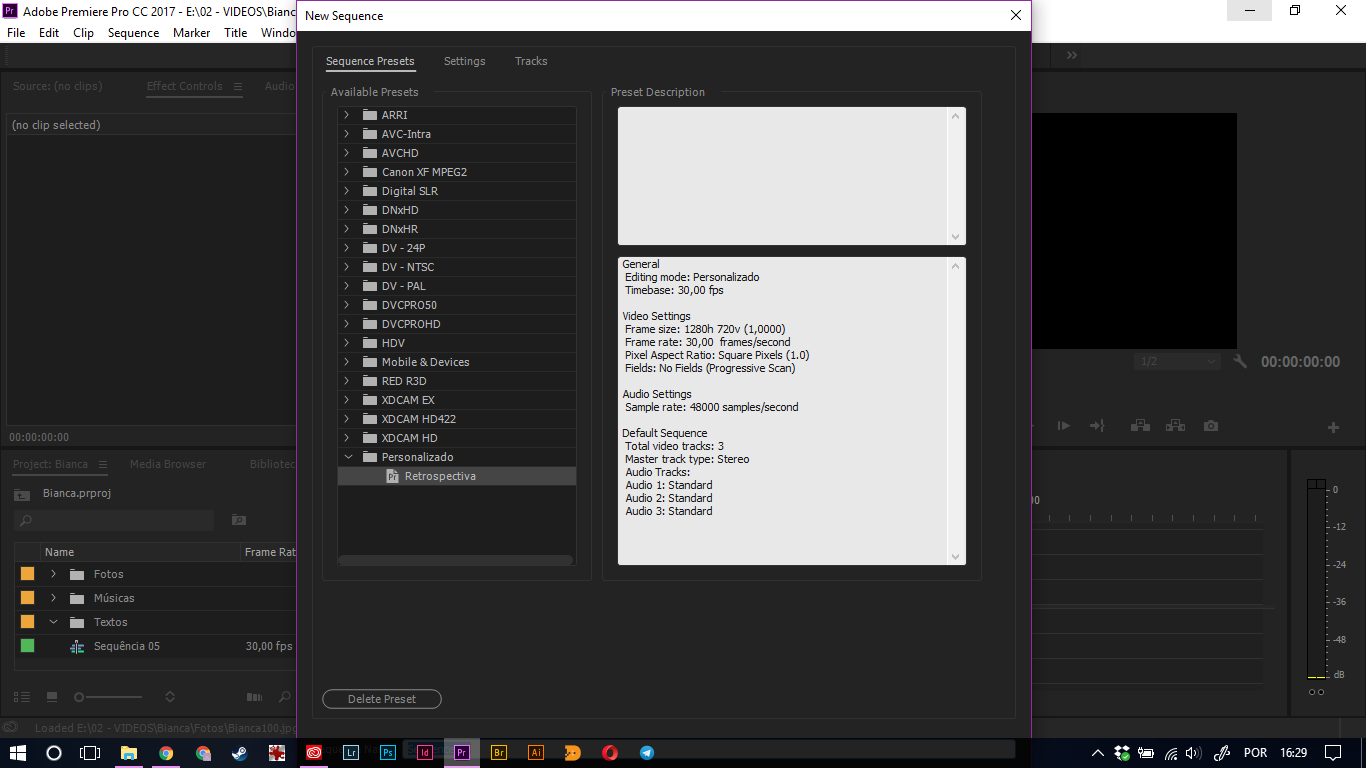1366x768 pixels.
Task: Click Automate to Sequence icon in Project panel
Action: pos(255,697)
